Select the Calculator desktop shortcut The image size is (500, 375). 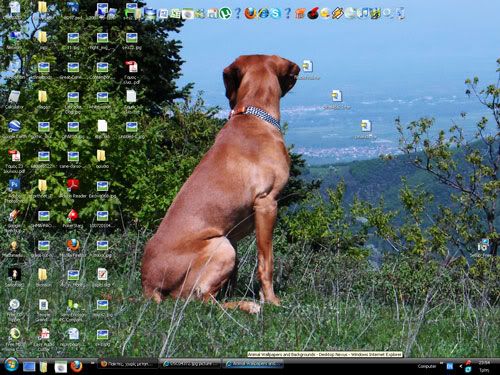[x=14, y=100]
